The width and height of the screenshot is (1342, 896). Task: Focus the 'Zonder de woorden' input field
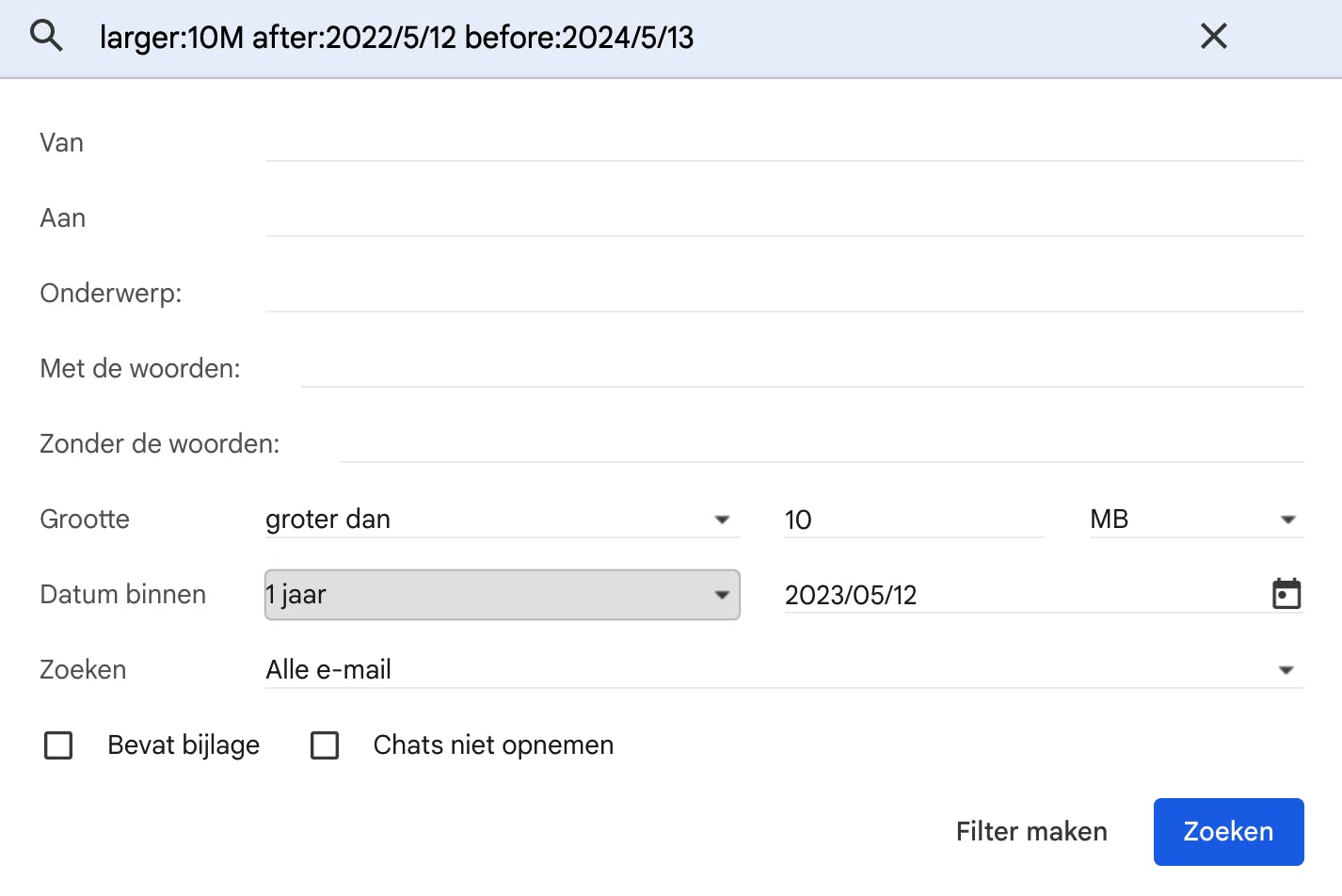[x=821, y=444]
